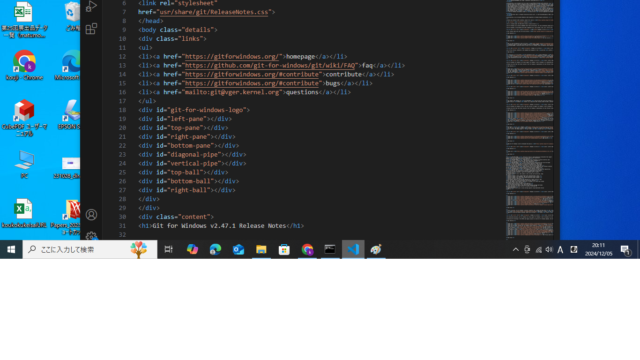This screenshot has width=640, height=360.
Task: Show hidden system tray icons
Action: coord(516,249)
